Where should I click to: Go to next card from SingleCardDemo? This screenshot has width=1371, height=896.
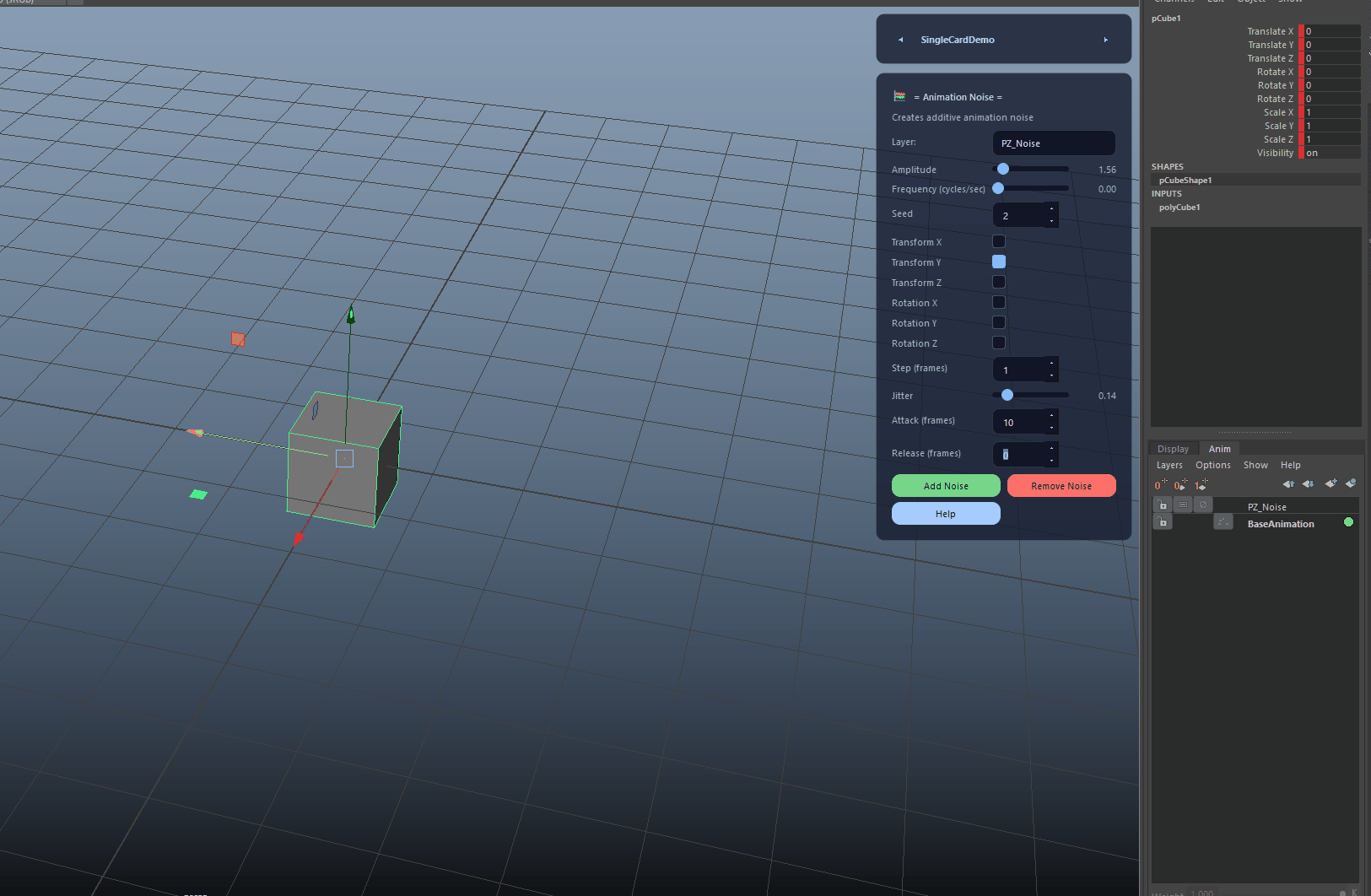point(1106,40)
